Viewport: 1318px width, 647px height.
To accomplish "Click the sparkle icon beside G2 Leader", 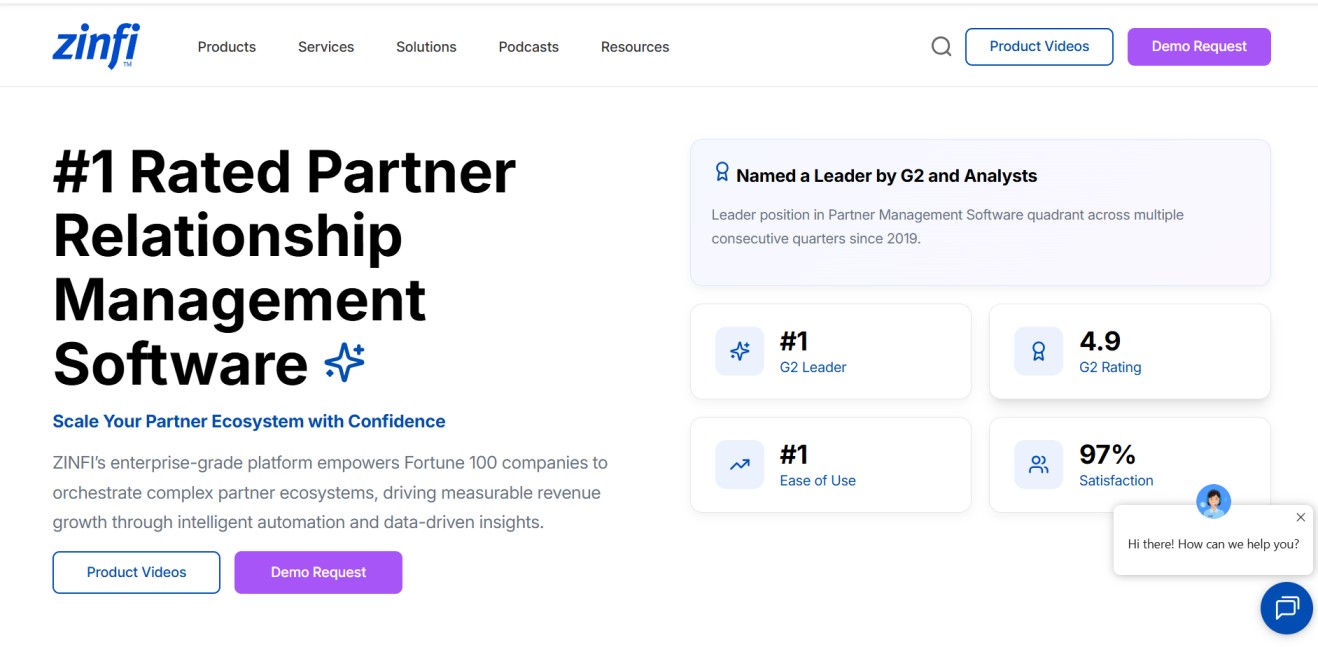I will 740,351.
